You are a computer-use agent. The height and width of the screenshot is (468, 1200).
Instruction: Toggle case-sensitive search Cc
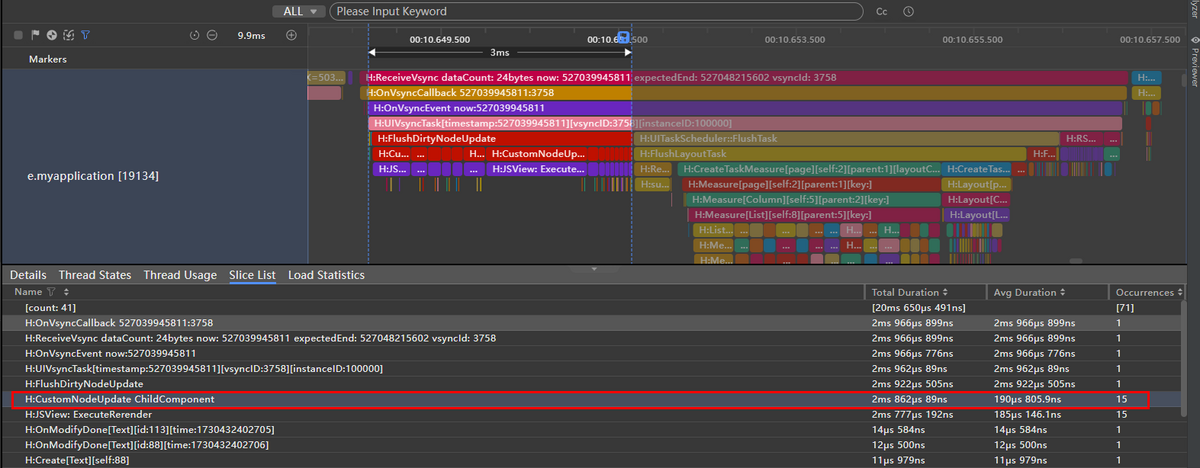[x=881, y=12]
